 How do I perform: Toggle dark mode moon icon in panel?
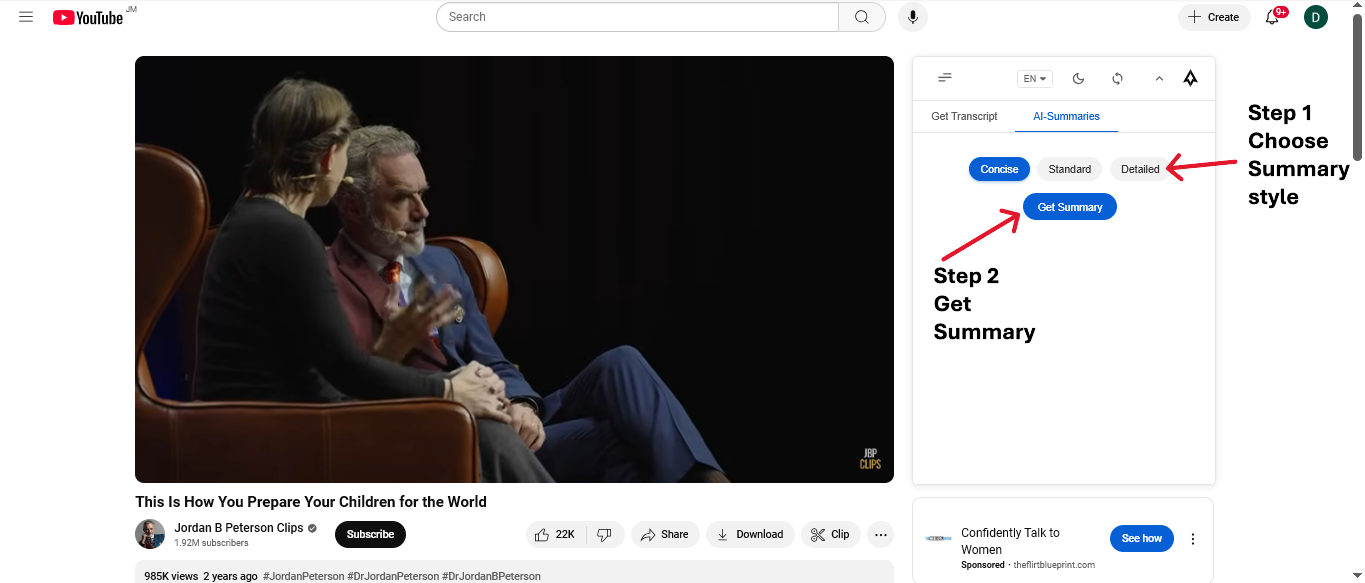tap(1078, 78)
